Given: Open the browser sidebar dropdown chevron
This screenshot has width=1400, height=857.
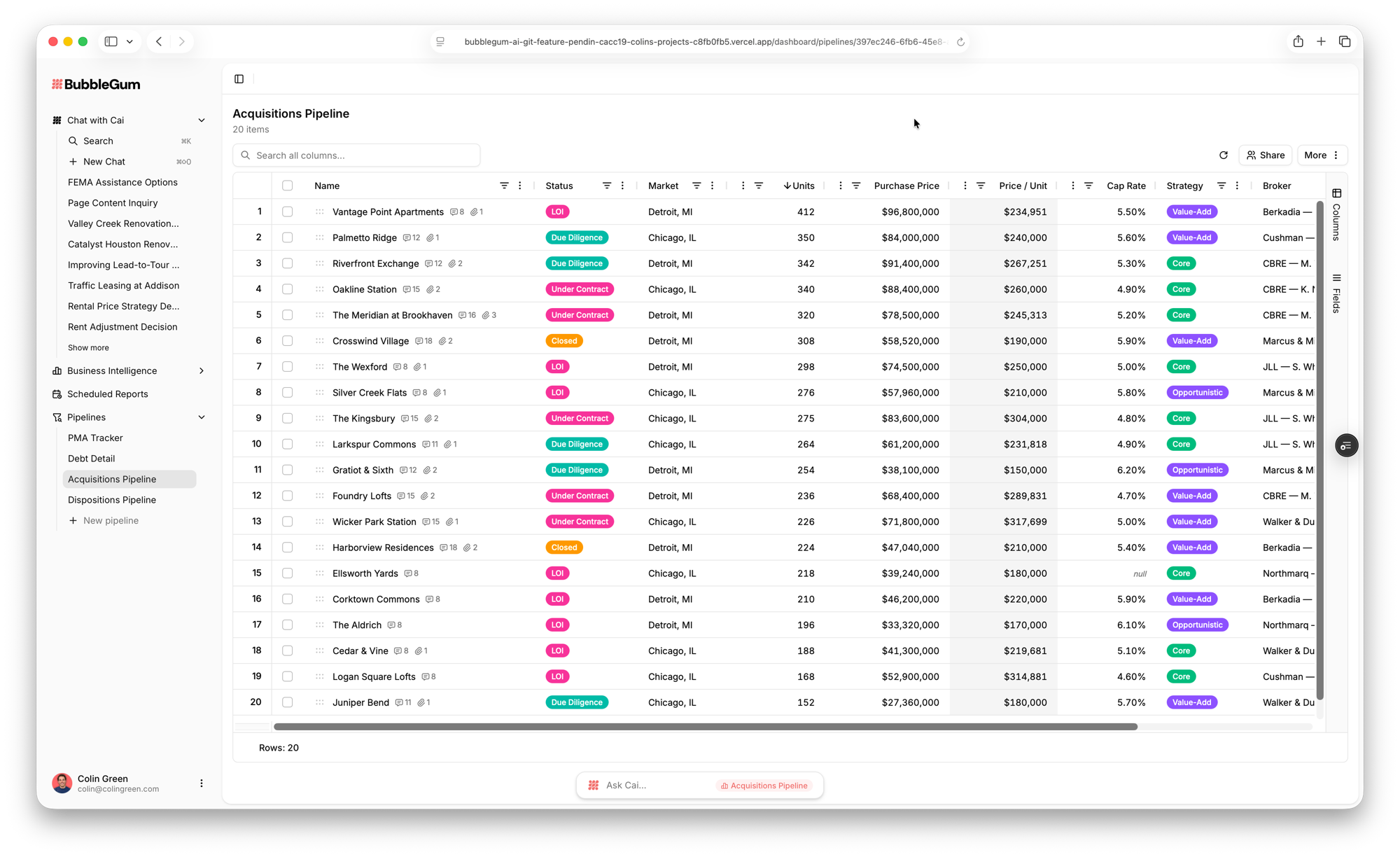Looking at the screenshot, I should pyautogui.click(x=129, y=41).
